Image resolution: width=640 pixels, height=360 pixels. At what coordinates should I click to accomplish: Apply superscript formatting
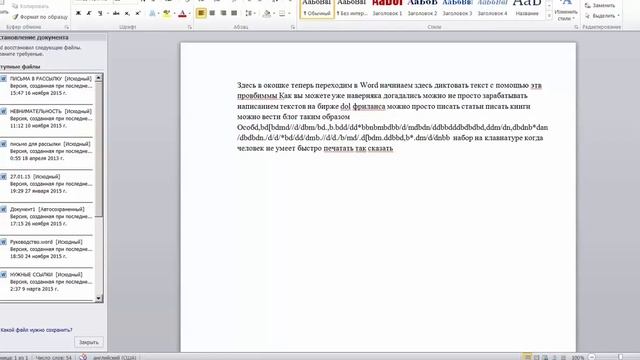[x=138, y=13]
